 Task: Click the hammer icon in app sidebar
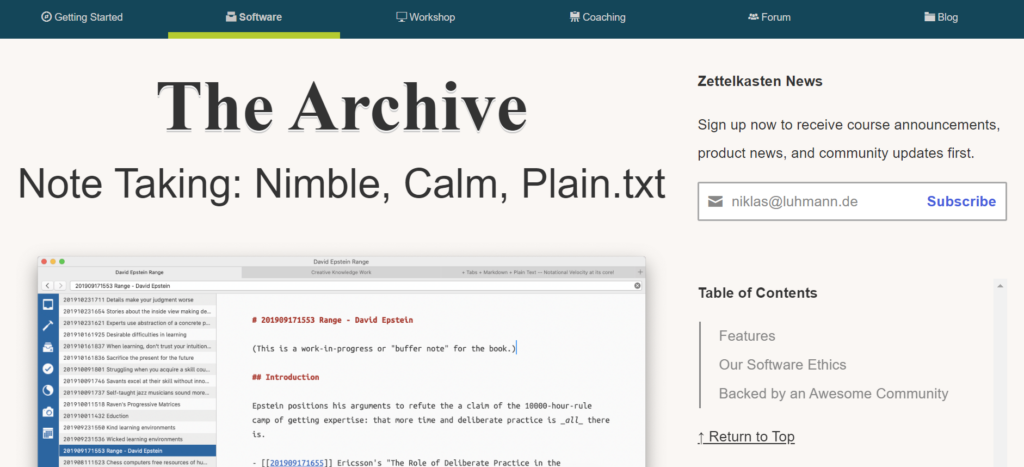pyautogui.click(x=48, y=325)
